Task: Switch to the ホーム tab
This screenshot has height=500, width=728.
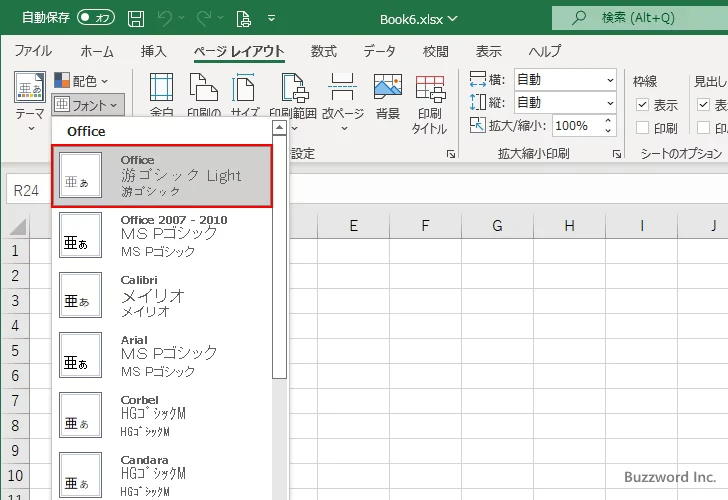Action: point(97,51)
